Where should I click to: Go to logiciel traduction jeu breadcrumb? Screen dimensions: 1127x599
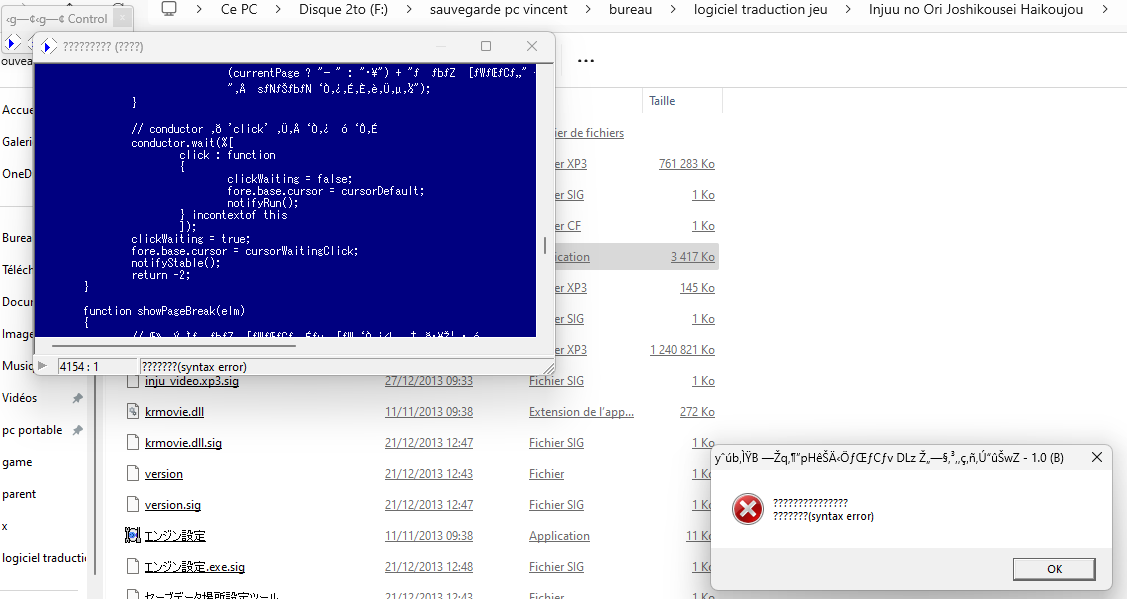[x=760, y=9]
